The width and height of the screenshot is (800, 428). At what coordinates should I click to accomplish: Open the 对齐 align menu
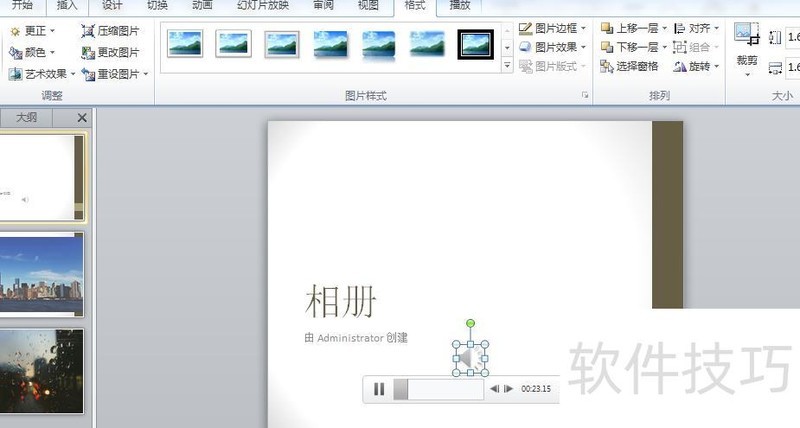click(696, 29)
